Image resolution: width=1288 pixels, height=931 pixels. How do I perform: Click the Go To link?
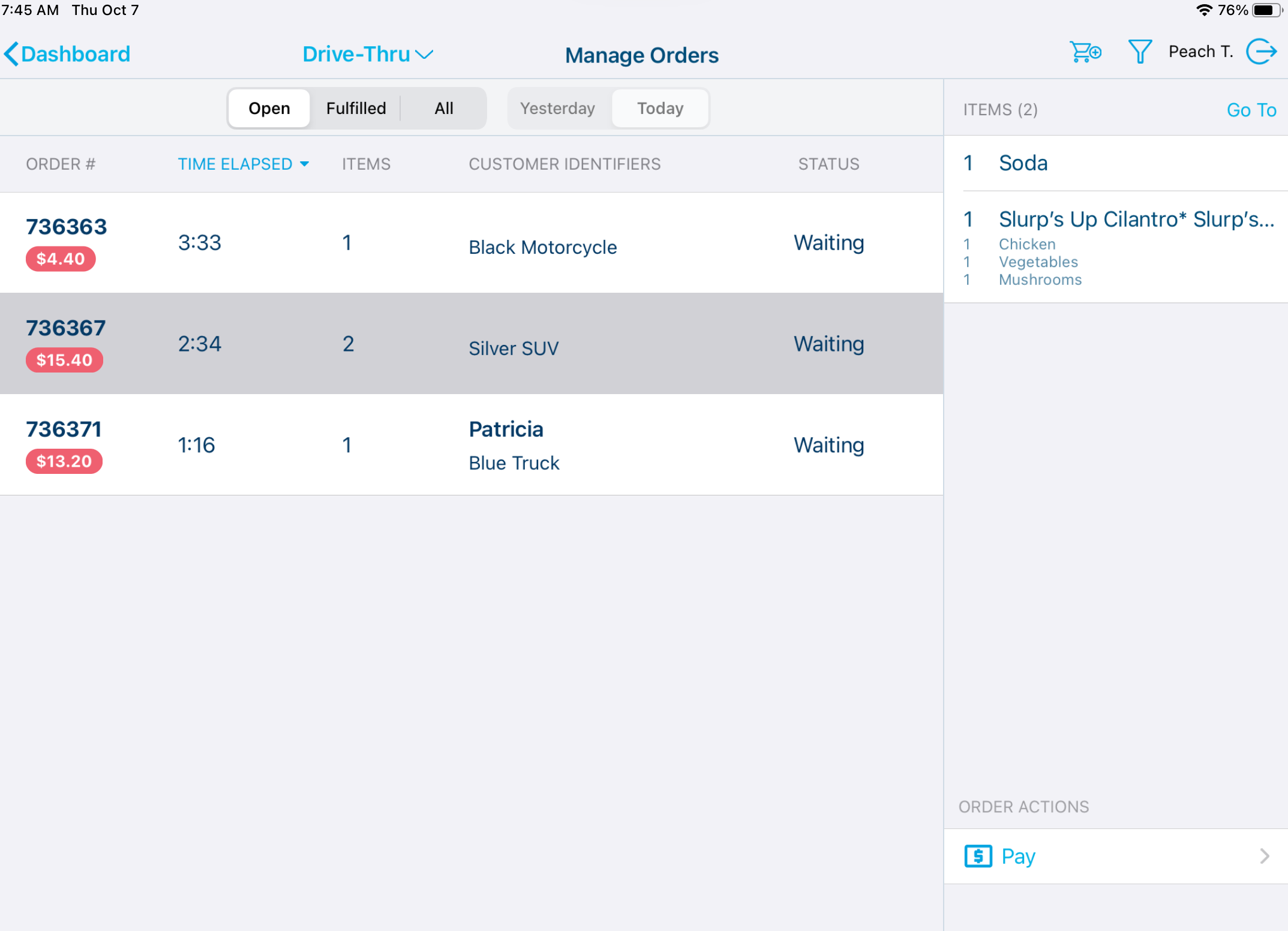pos(1251,110)
